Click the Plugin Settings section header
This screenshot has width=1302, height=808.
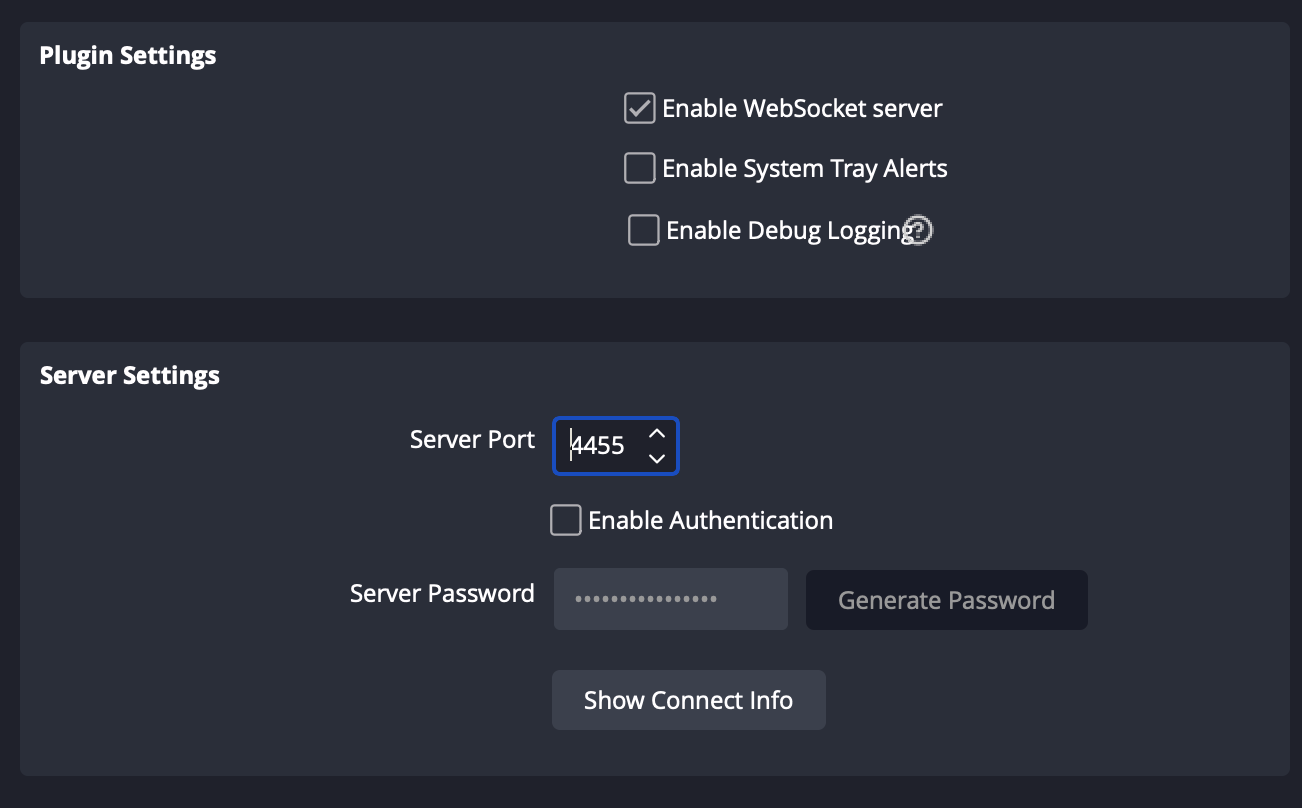pyautogui.click(x=127, y=55)
